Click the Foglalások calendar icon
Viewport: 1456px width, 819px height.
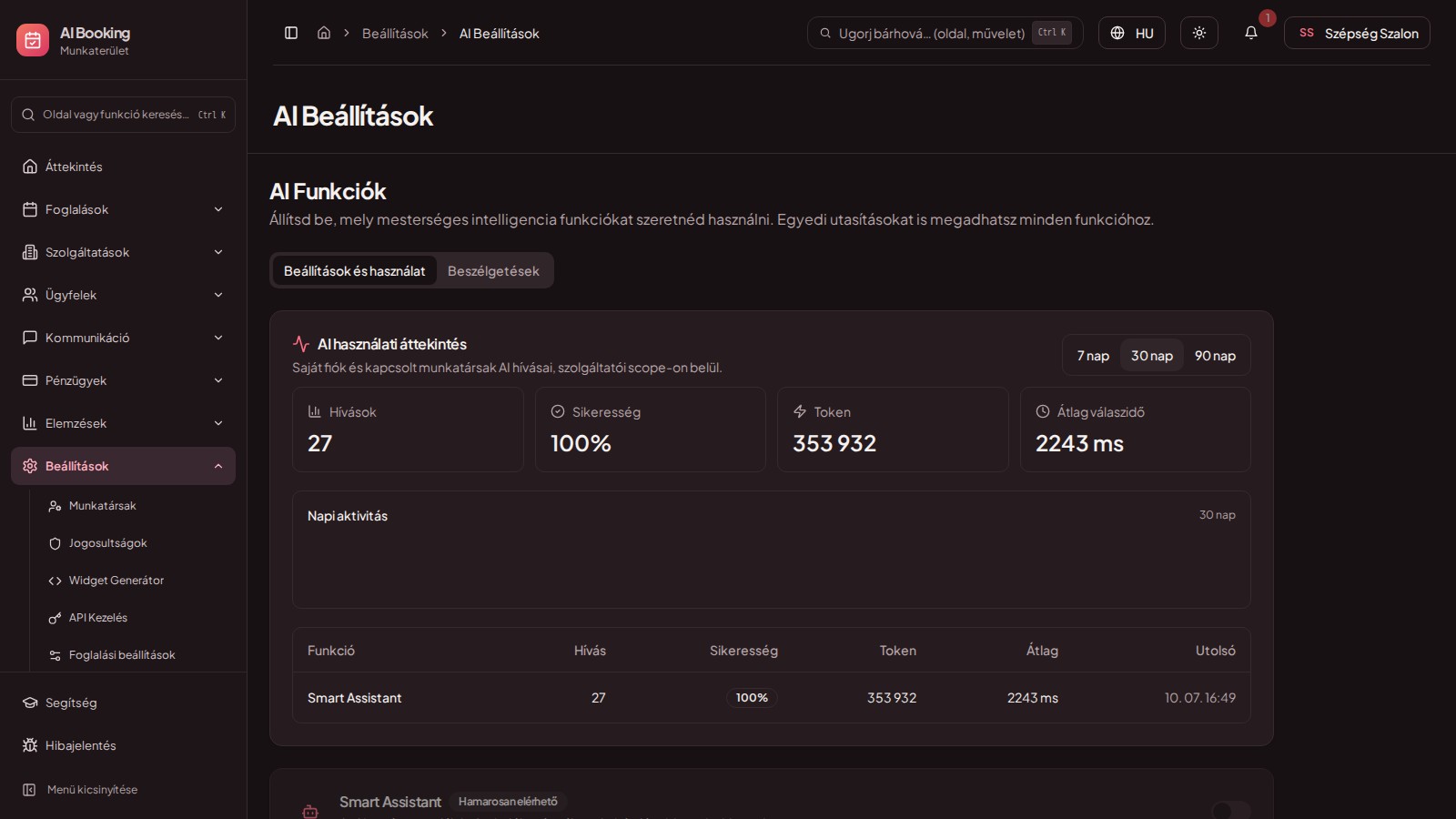coord(30,209)
